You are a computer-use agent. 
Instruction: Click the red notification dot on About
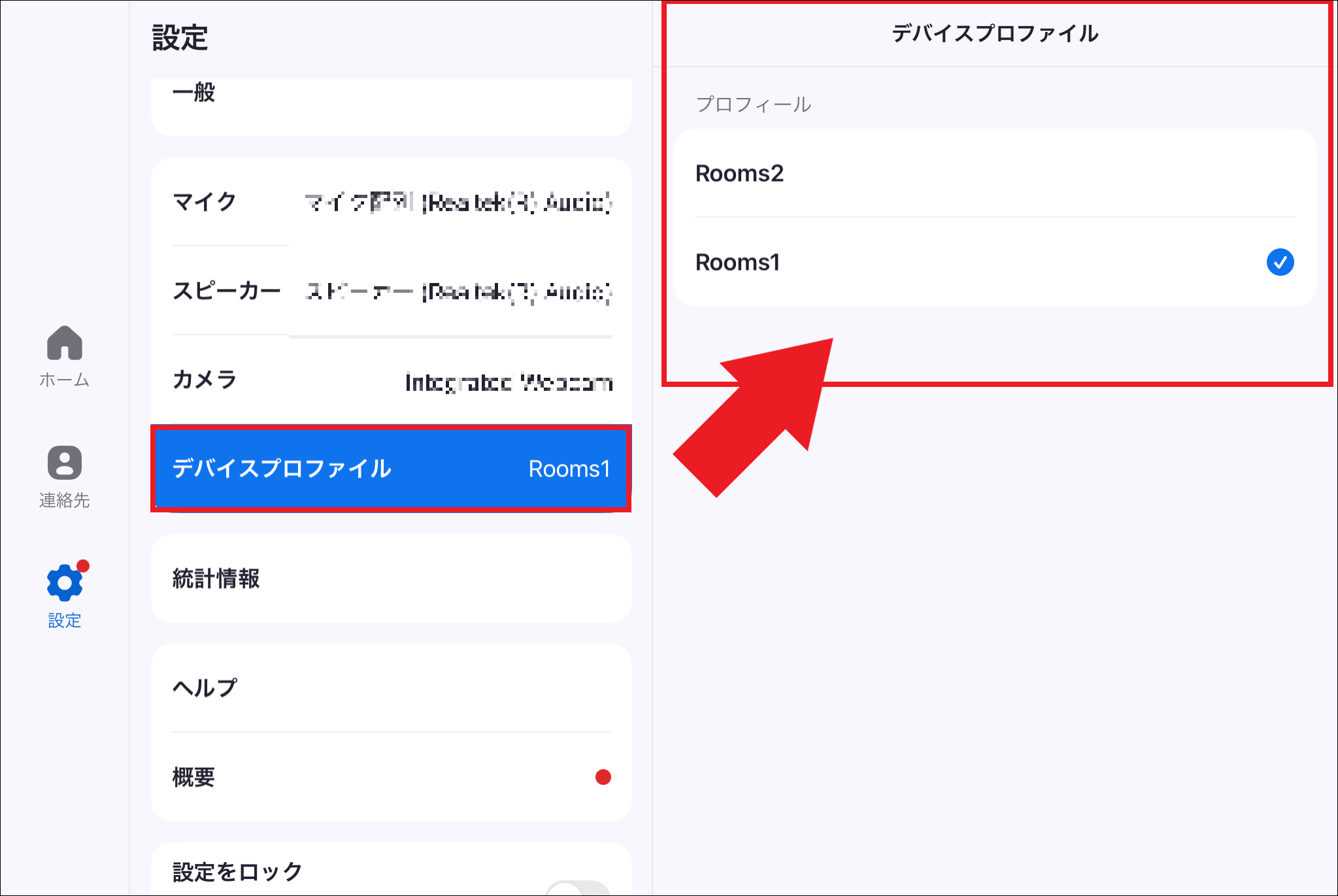(603, 777)
